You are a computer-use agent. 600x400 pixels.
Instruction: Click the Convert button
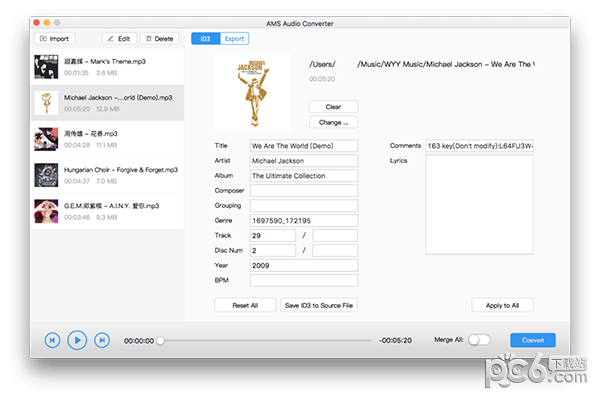[533, 340]
